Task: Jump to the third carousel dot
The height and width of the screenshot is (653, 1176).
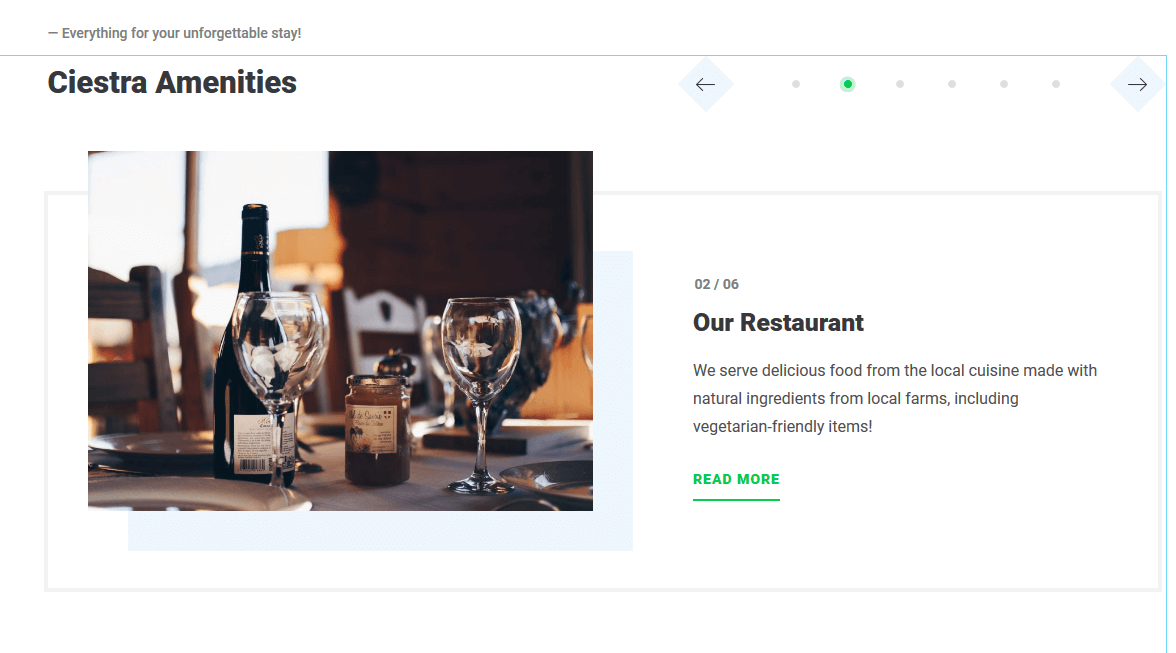Action: point(900,84)
